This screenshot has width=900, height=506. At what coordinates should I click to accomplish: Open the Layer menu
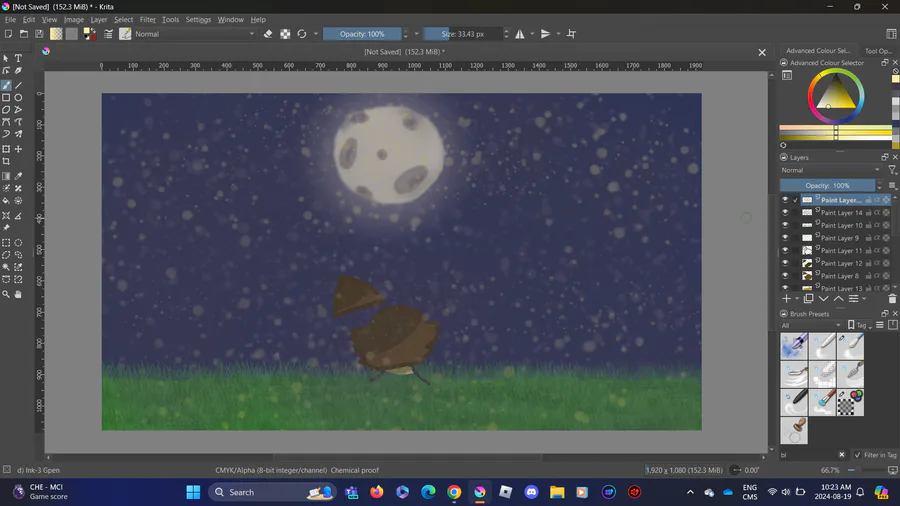click(x=99, y=20)
